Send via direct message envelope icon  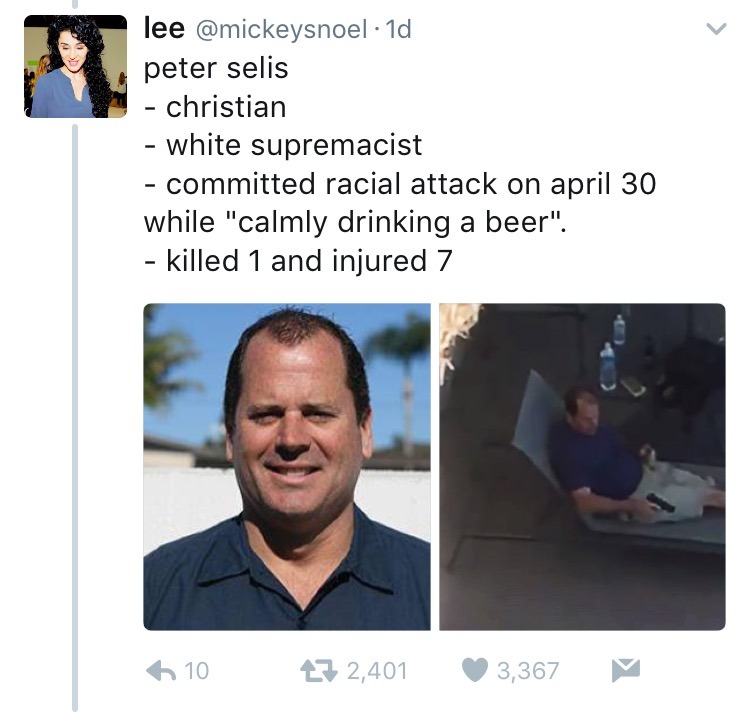point(625,670)
